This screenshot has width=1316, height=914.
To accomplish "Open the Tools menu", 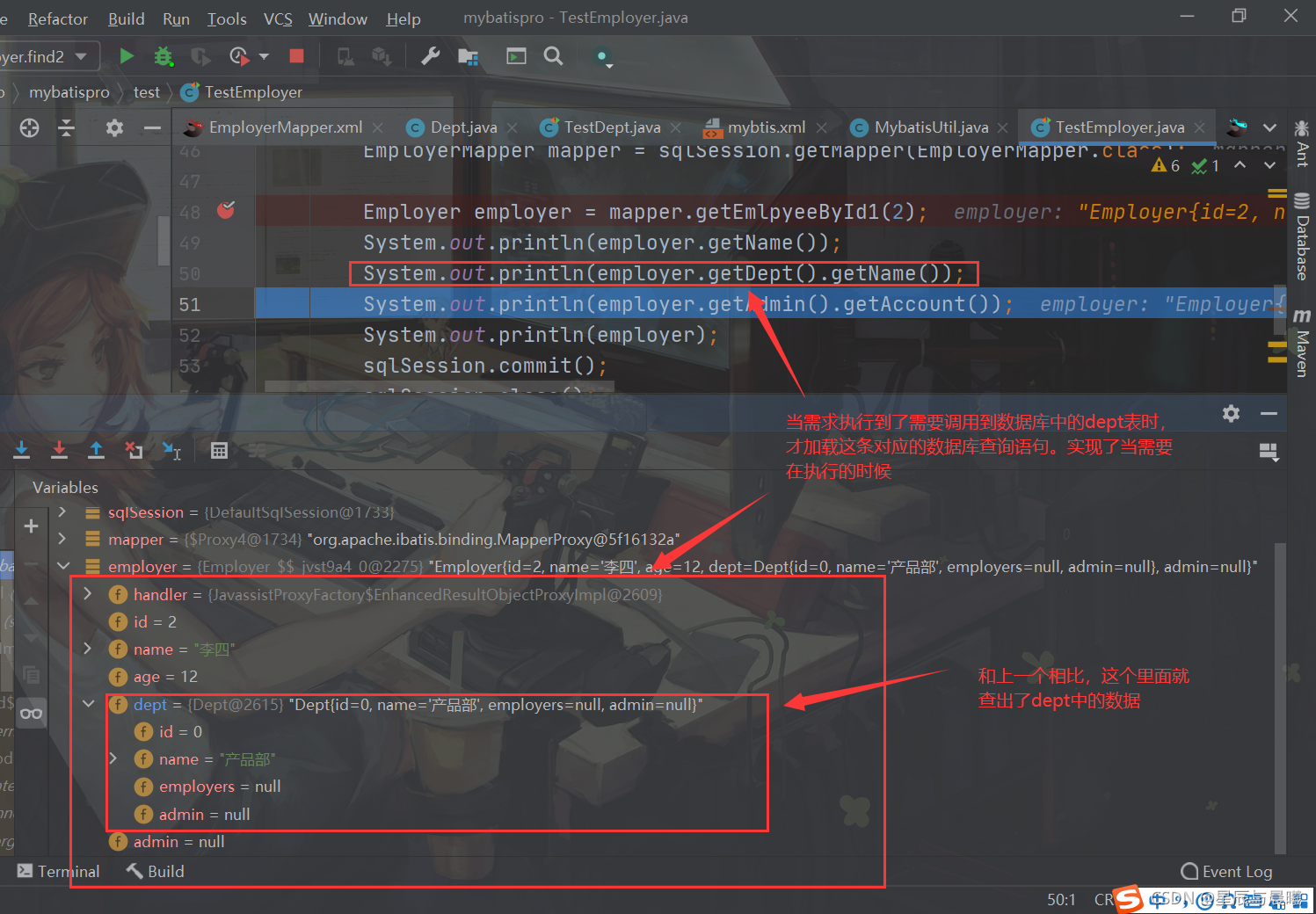I will pyautogui.click(x=227, y=18).
